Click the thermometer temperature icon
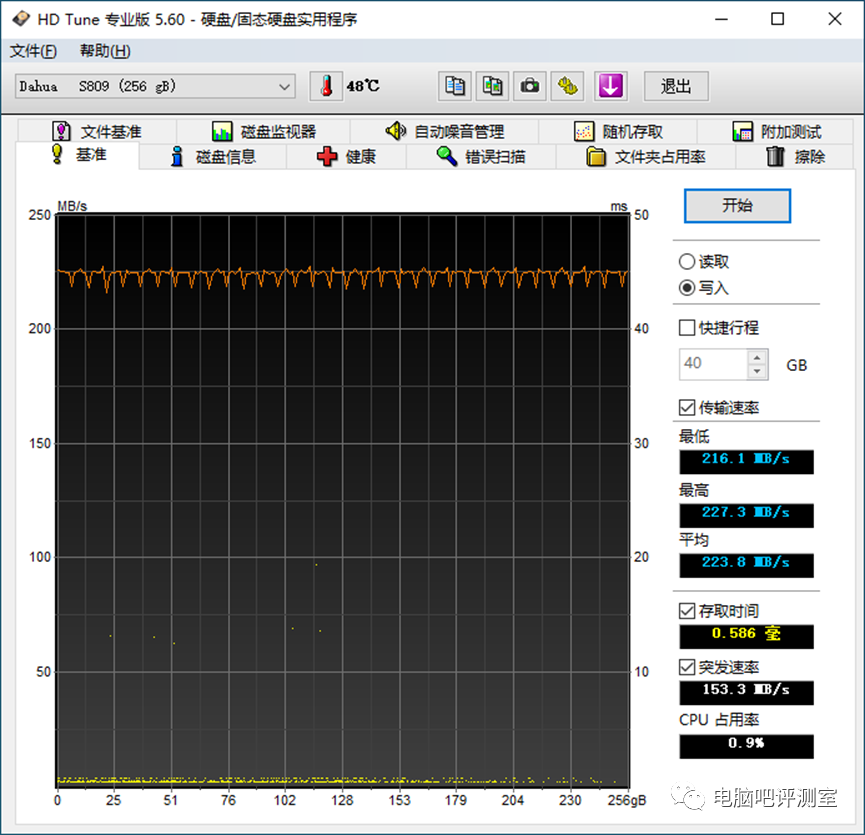Screen dimensions: 865x835 click(326, 87)
